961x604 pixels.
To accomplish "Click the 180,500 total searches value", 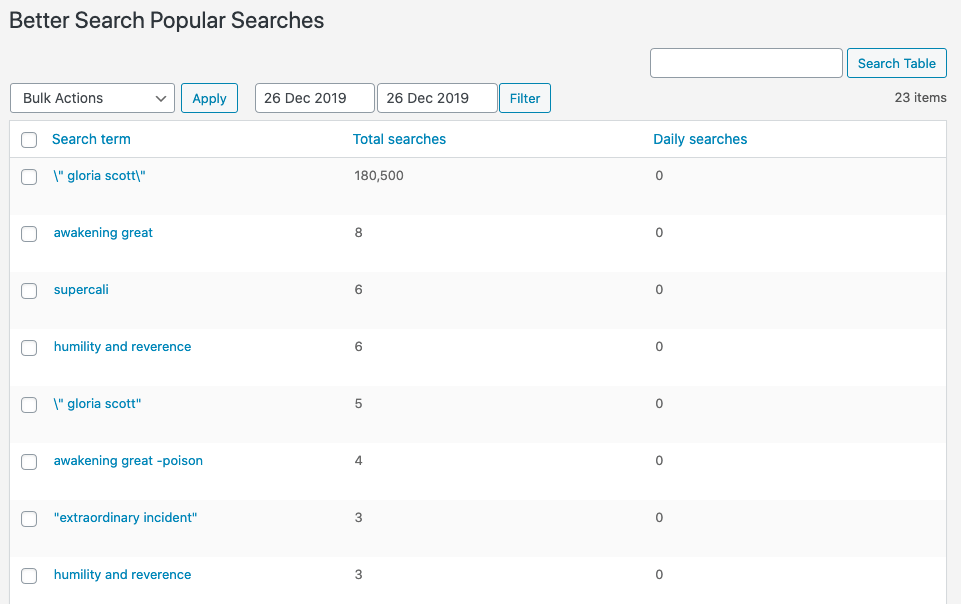I will (x=379, y=176).
